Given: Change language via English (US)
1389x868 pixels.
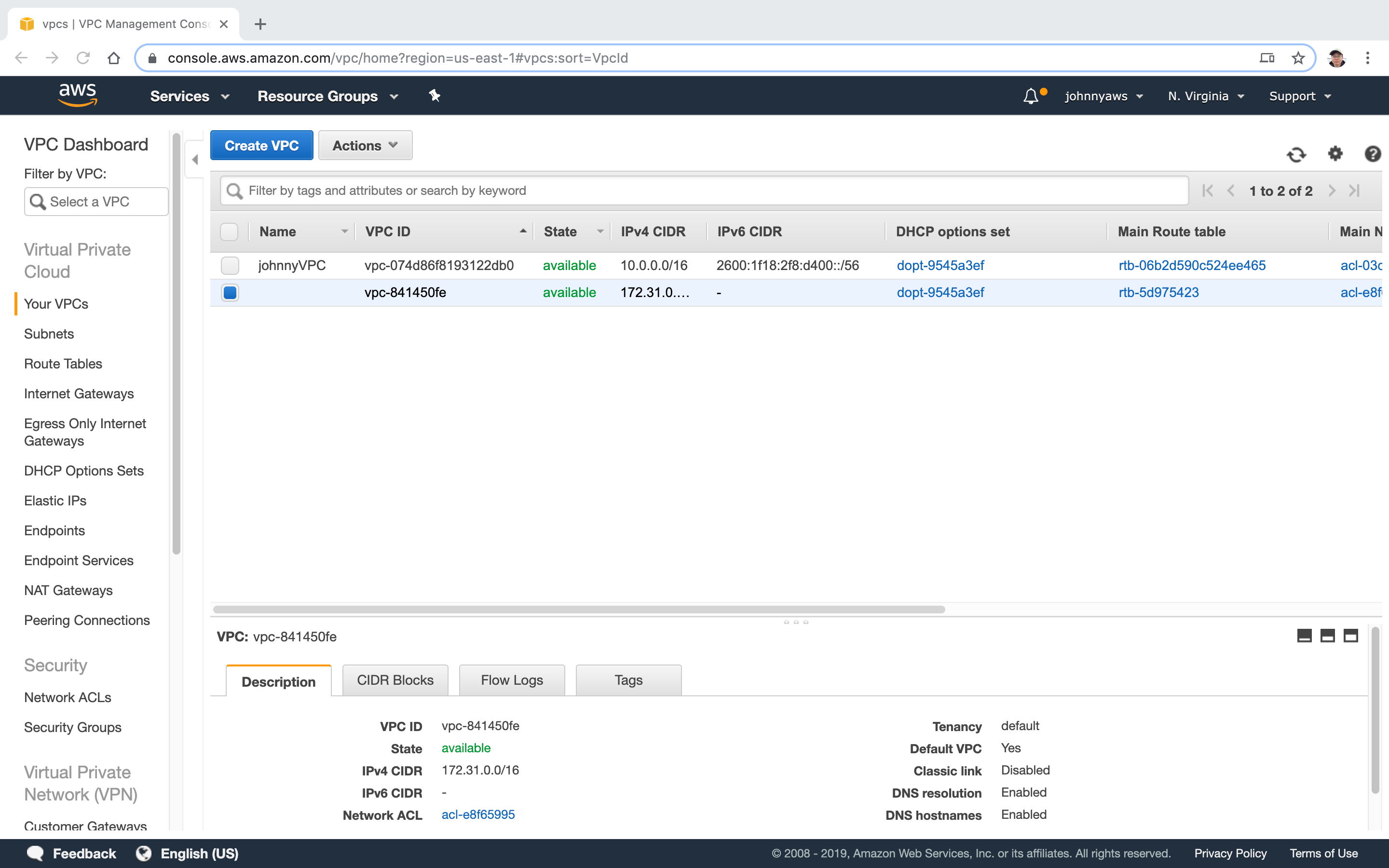Looking at the screenshot, I should (x=188, y=853).
